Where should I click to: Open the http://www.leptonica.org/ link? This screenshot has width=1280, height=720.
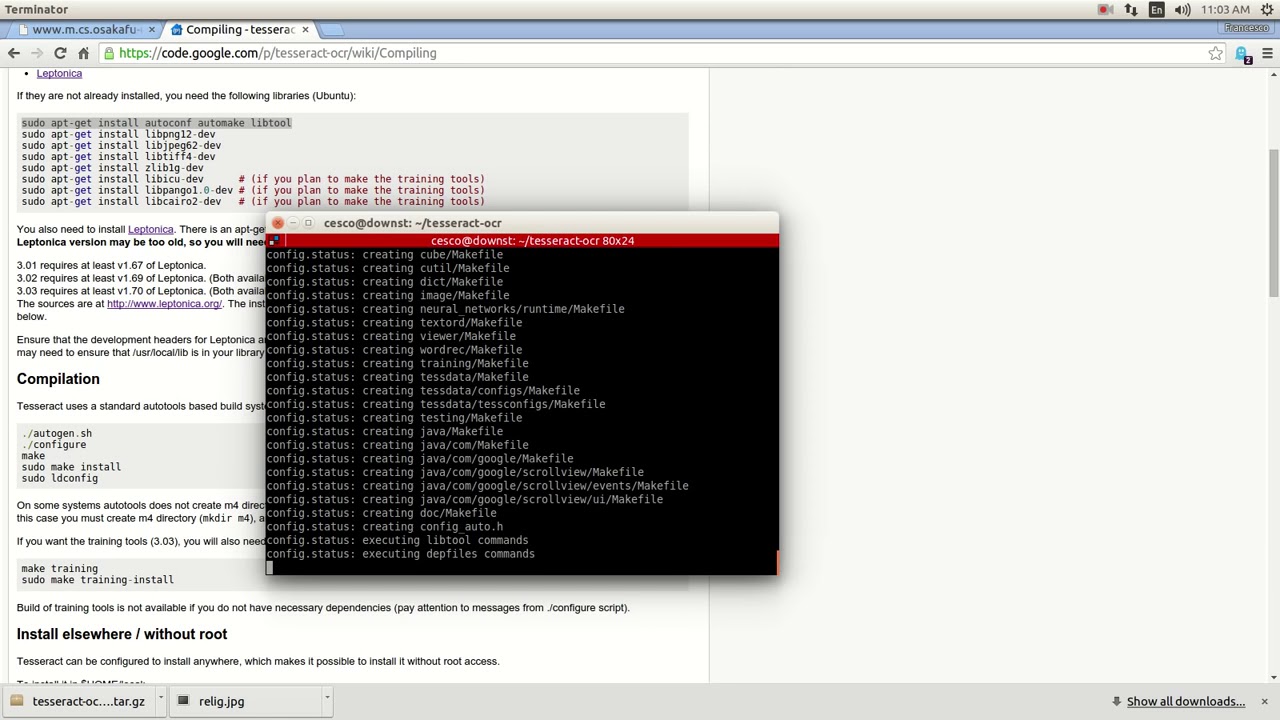[x=164, y=303]
